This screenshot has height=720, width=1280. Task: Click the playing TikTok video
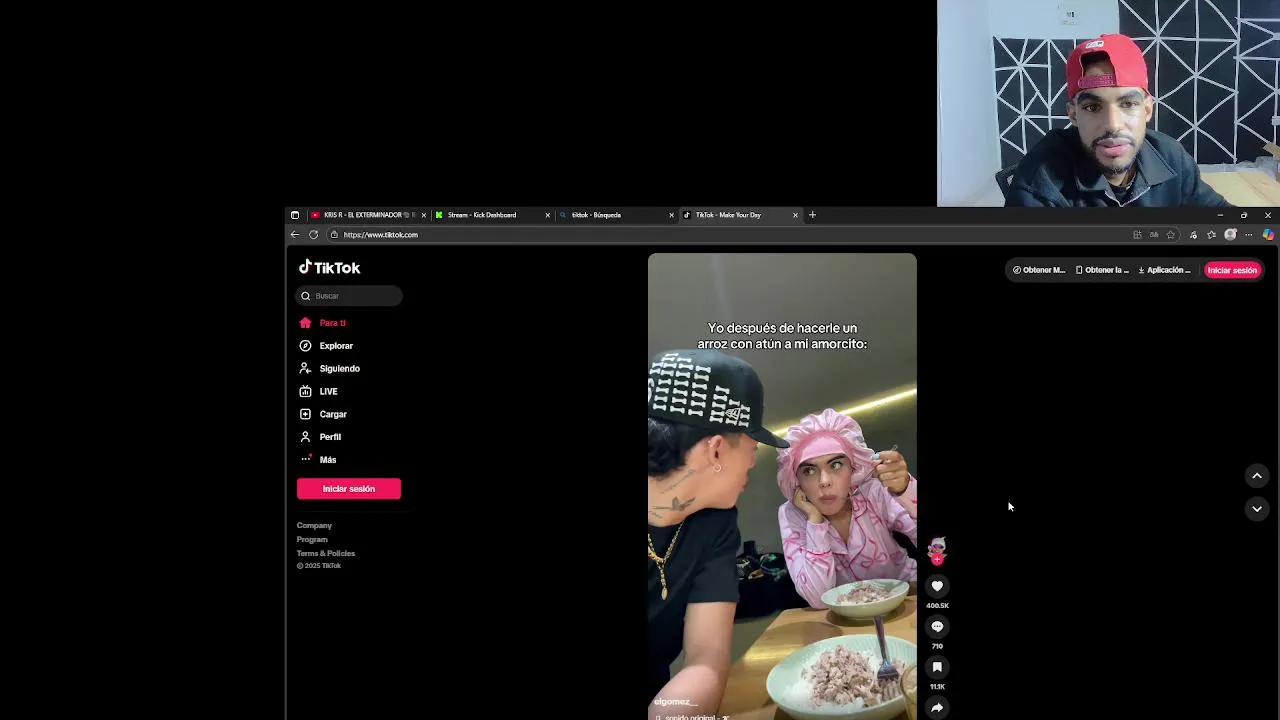point(782,486)
